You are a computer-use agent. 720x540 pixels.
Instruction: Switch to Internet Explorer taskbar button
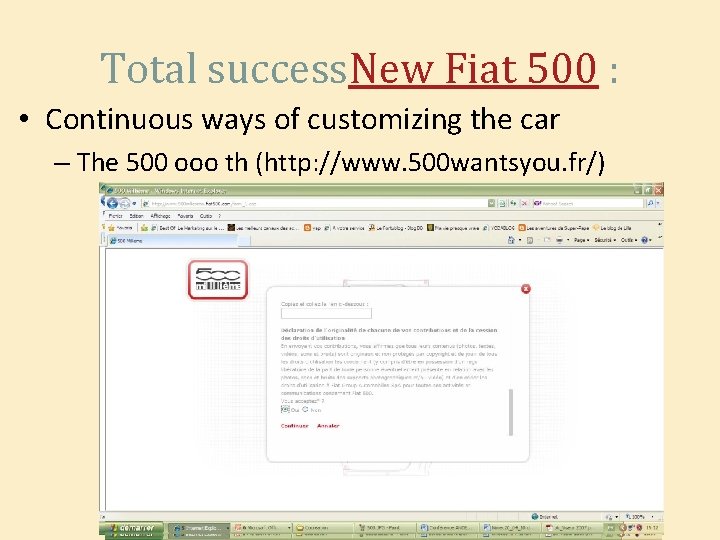pos(198,529)
